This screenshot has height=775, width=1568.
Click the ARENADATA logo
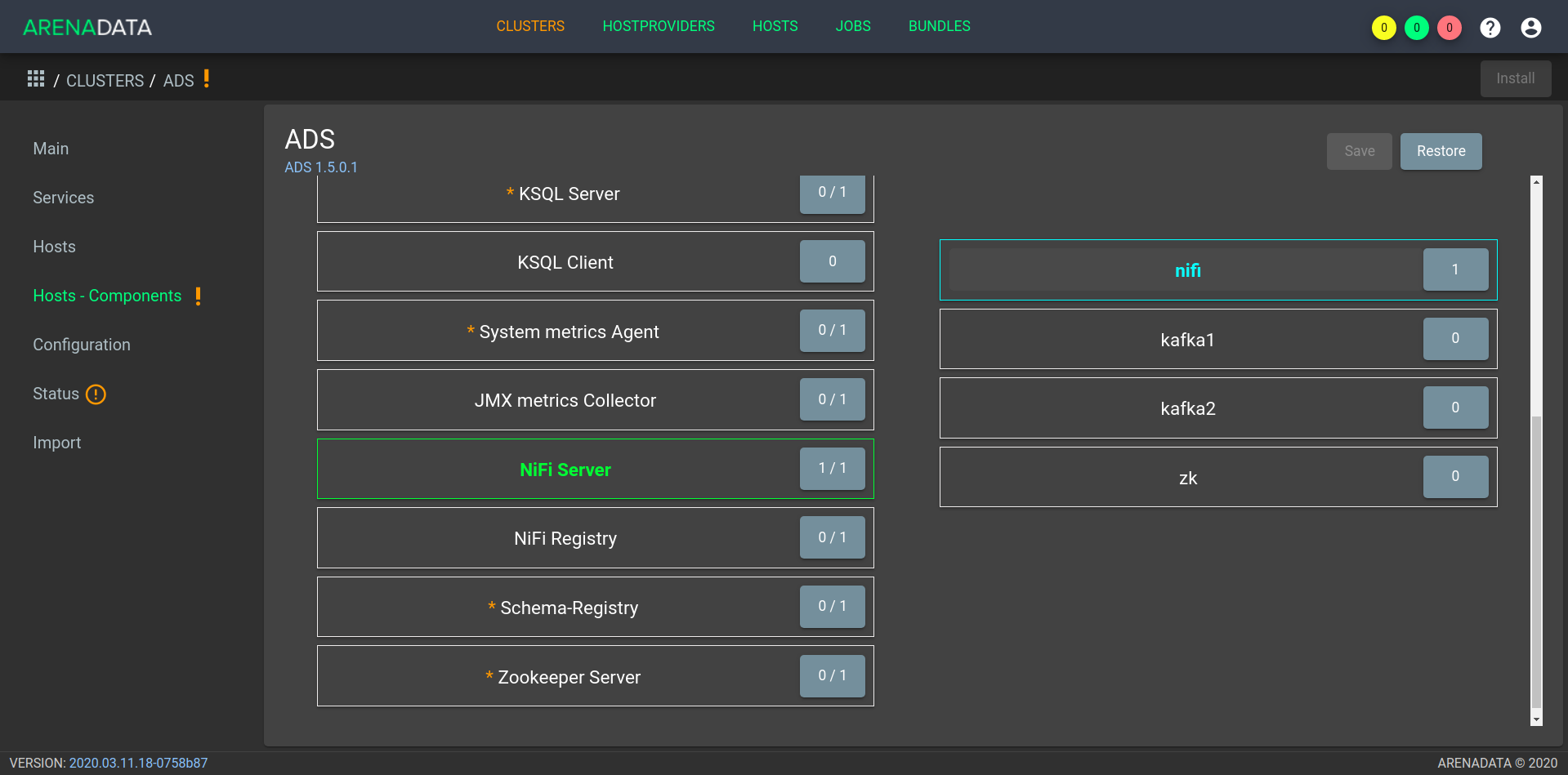87,28
